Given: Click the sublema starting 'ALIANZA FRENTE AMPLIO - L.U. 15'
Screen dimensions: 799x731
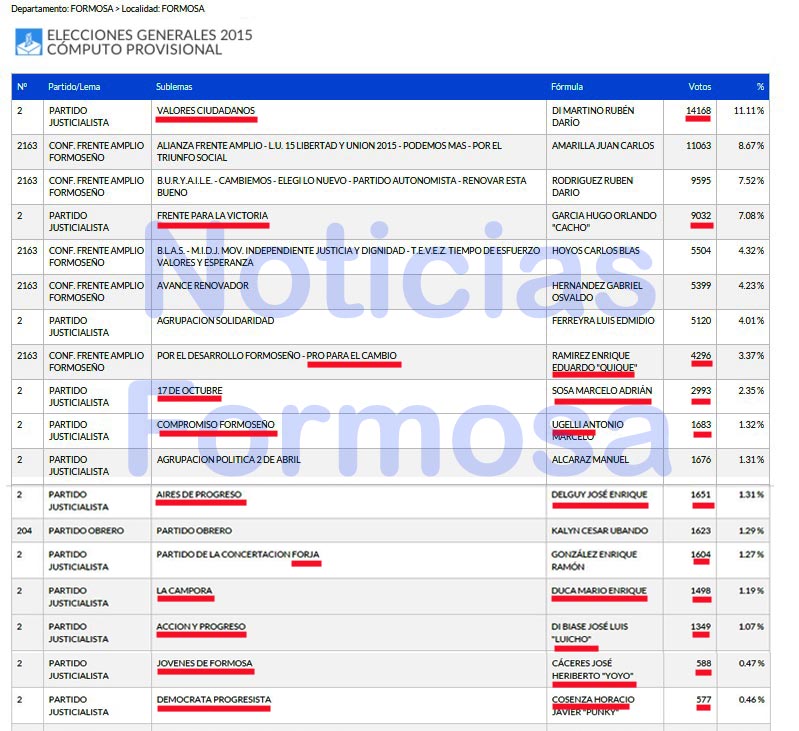Looking at the screenshot, I should tap(329, 152).
